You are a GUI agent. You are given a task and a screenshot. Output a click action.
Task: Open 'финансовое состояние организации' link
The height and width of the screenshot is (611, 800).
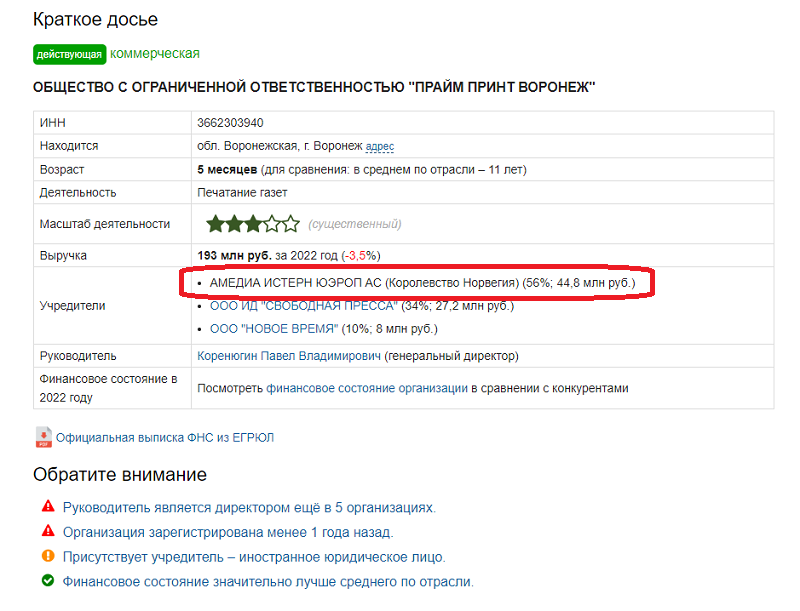pyautogui.click(x=367, y=388)
